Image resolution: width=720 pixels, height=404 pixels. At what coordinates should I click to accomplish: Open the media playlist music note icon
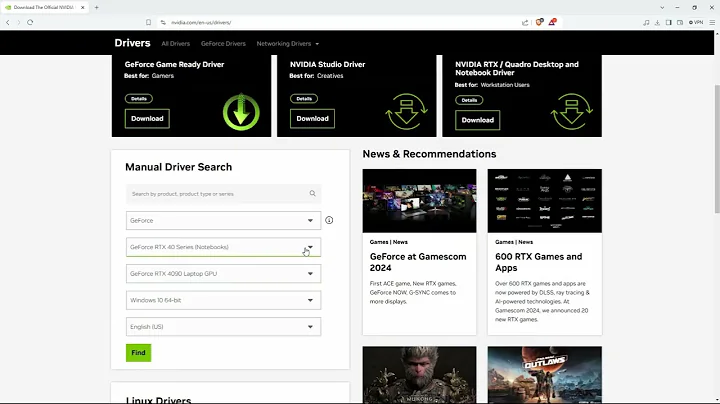click(646, 22)
